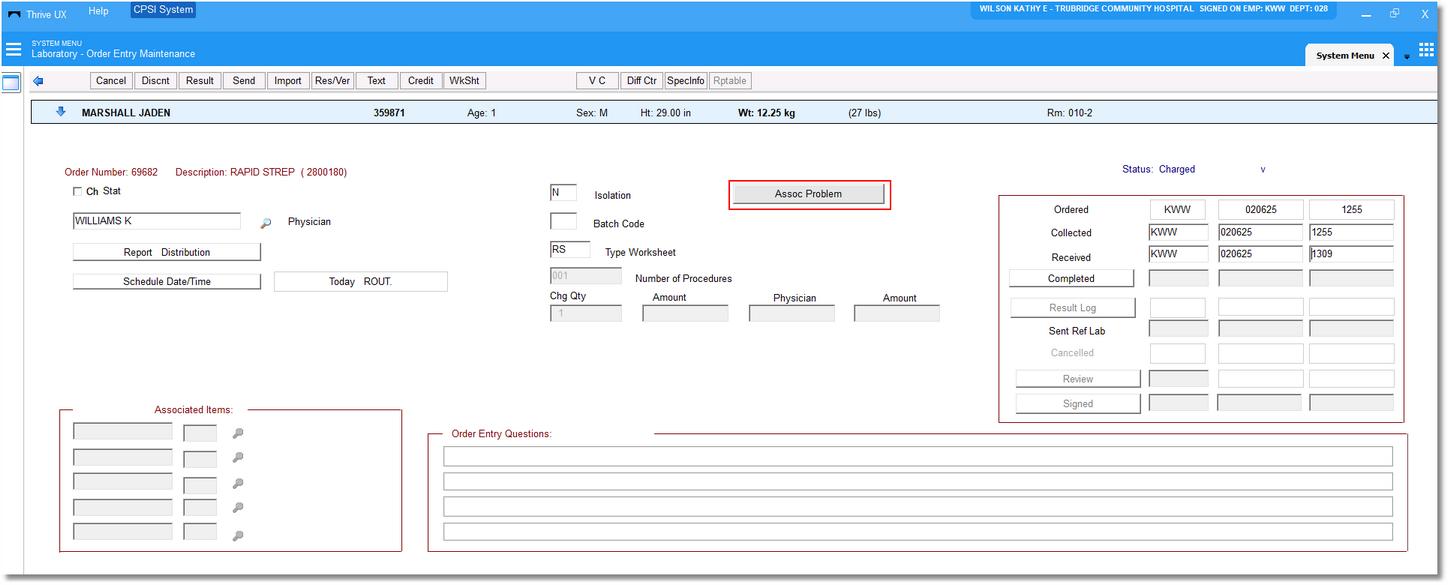Click the Isolation field containing N

tap(563, 192)
